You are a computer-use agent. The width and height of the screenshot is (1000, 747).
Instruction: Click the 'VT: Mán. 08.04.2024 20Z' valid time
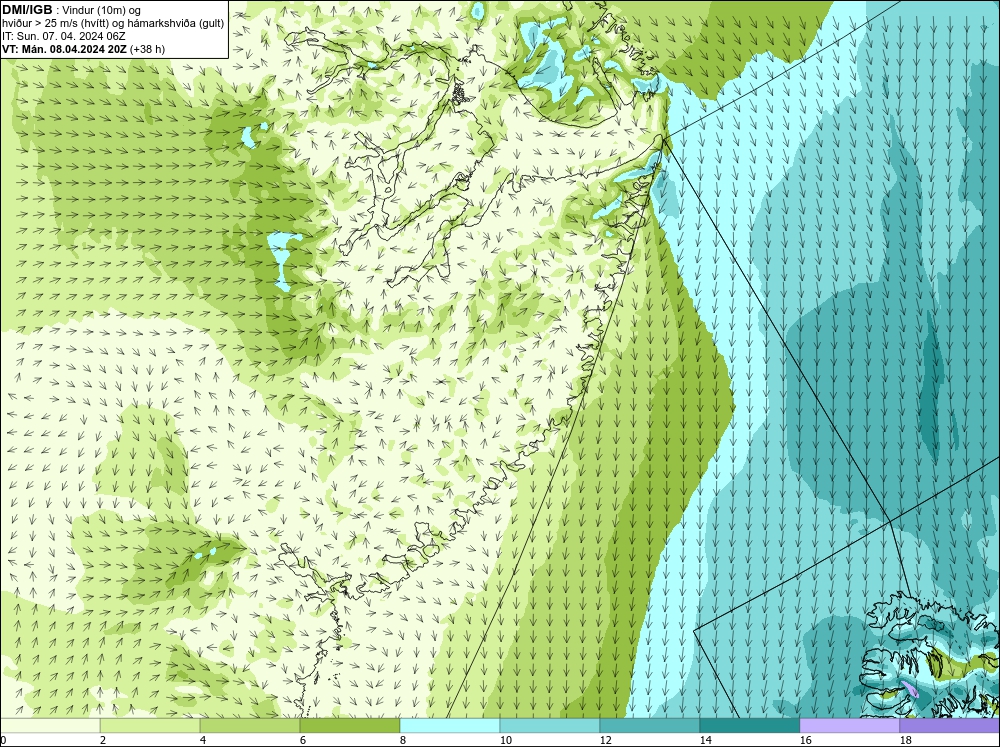pyautogui.click(x=65, y=49)
